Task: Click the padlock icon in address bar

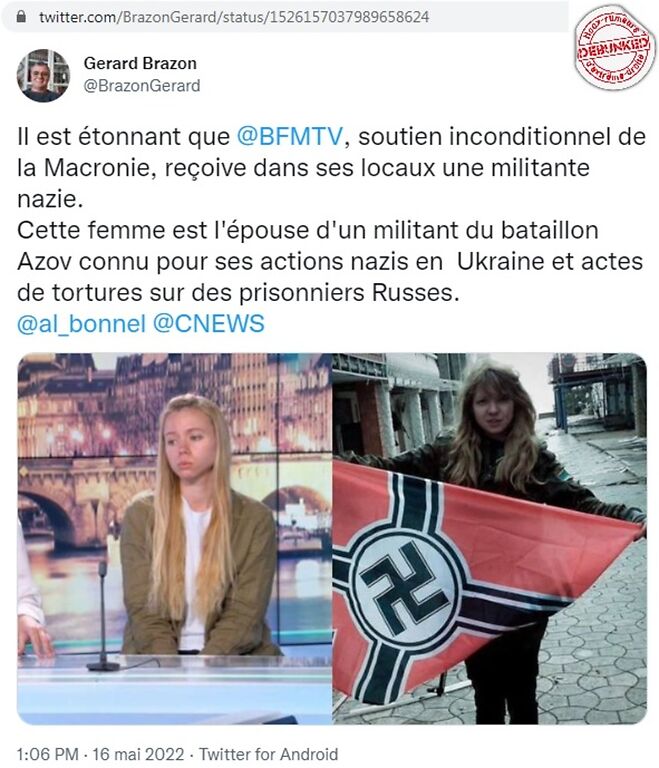Action: tap(21, 17)
